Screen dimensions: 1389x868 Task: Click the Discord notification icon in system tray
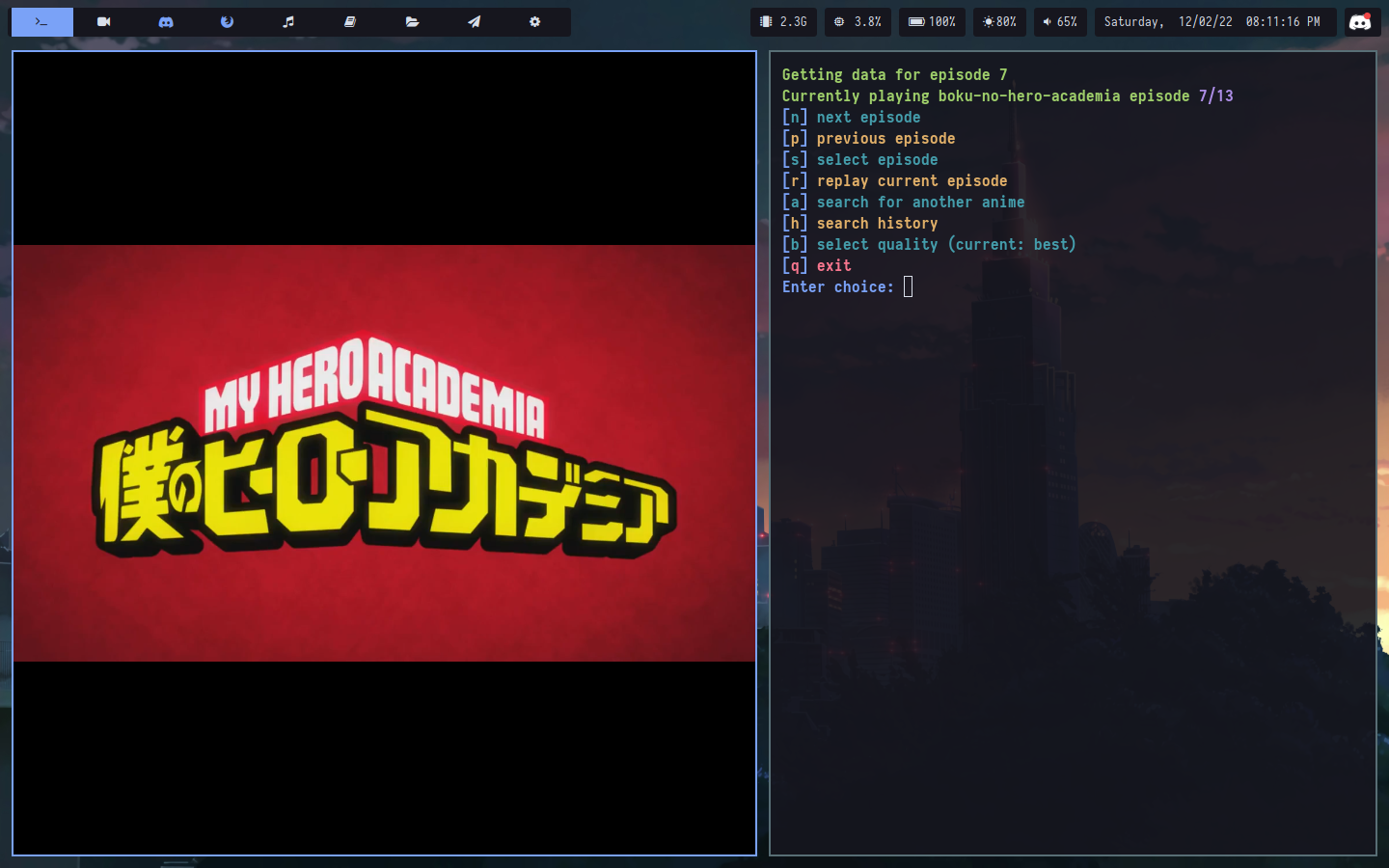coord(1361,21)
